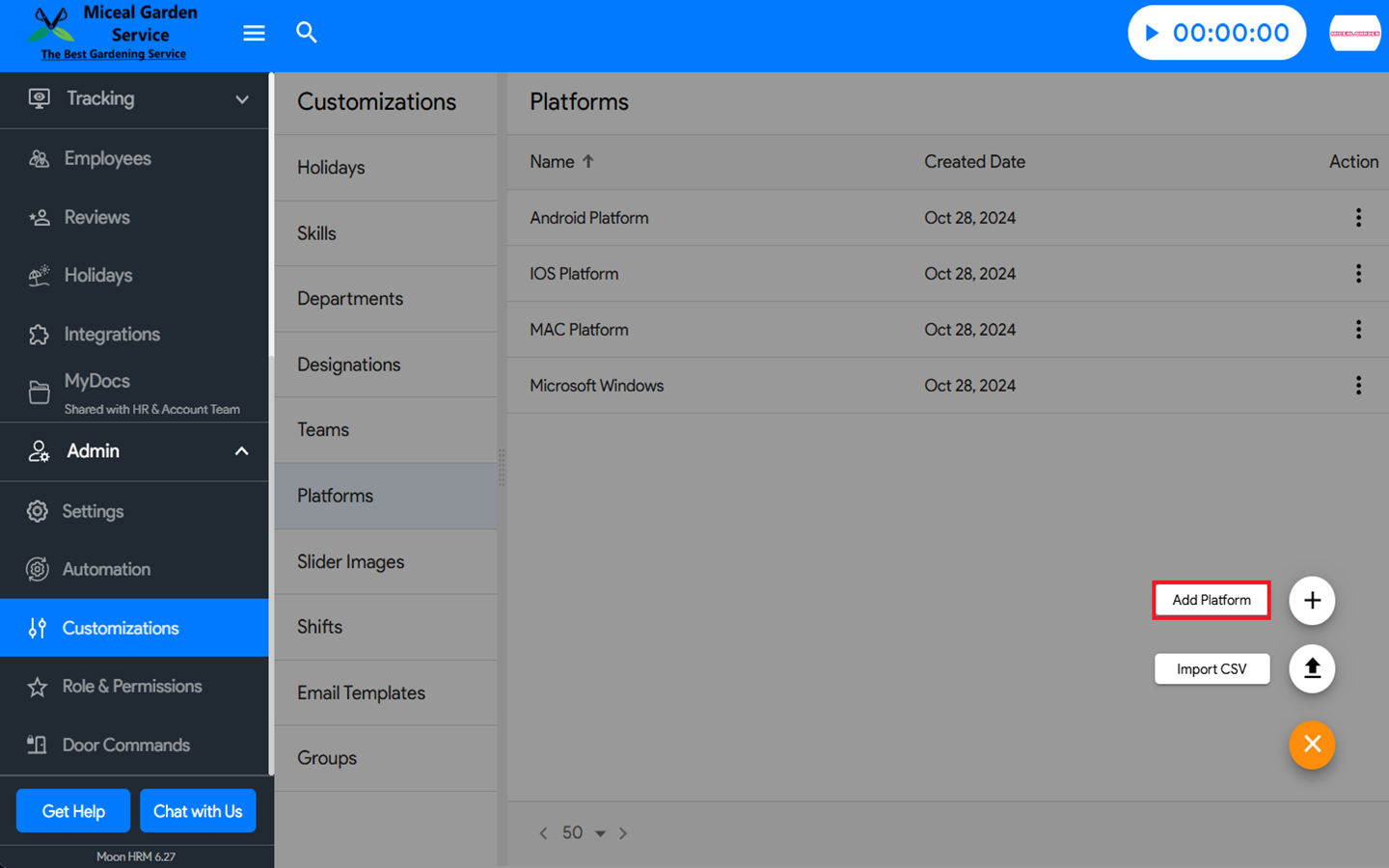Close the orange floating action menu

(x=1311, y=745)
